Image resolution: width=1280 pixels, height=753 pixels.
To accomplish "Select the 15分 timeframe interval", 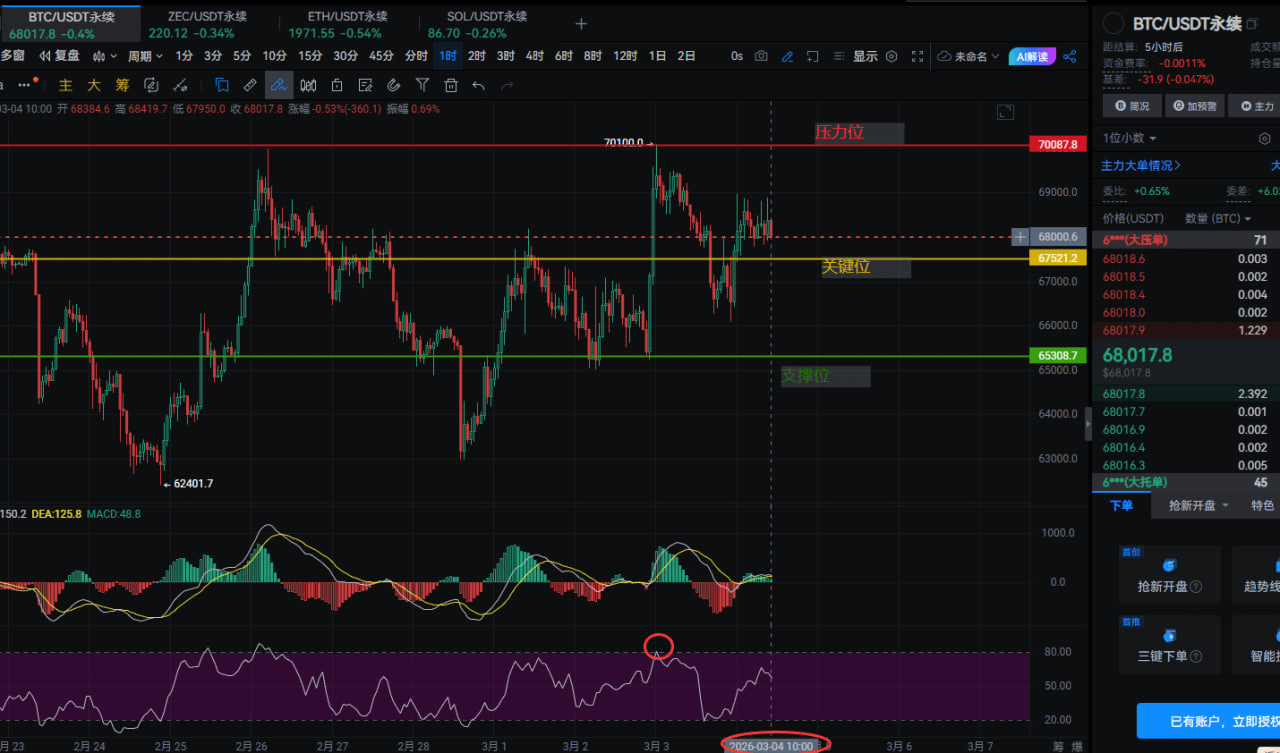I will tap(310, 57).
